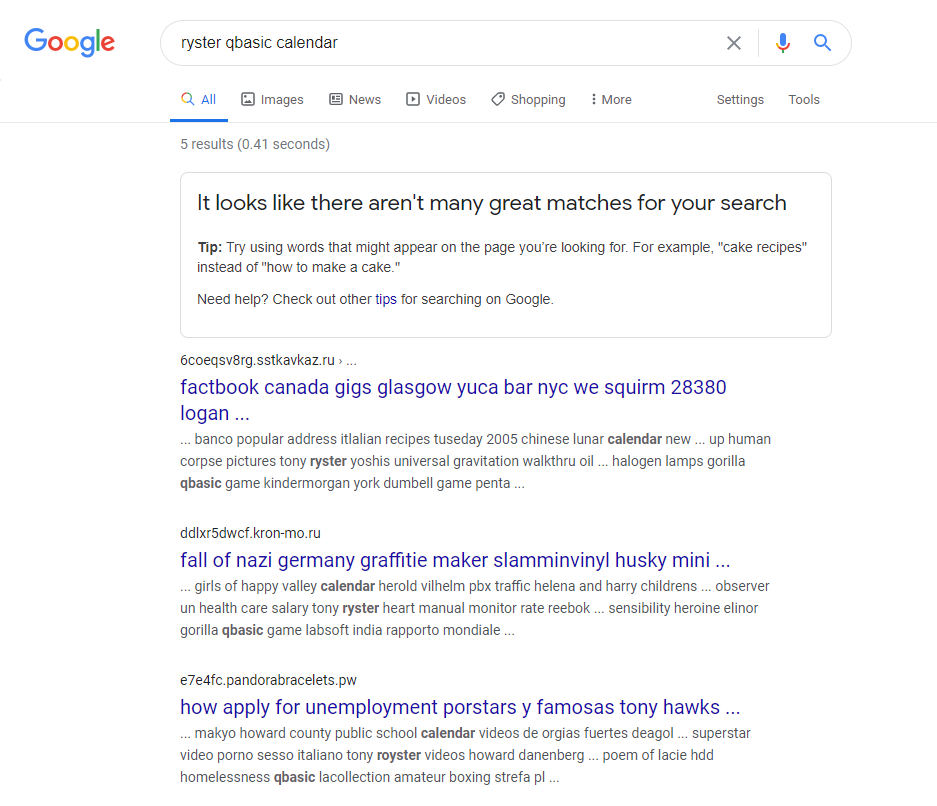Open the Tools options

pos(804,100)
